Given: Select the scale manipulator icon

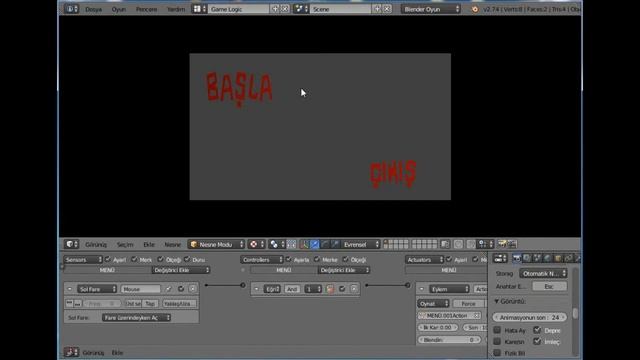Looking at the screenshot, I should tap(335, 244).
